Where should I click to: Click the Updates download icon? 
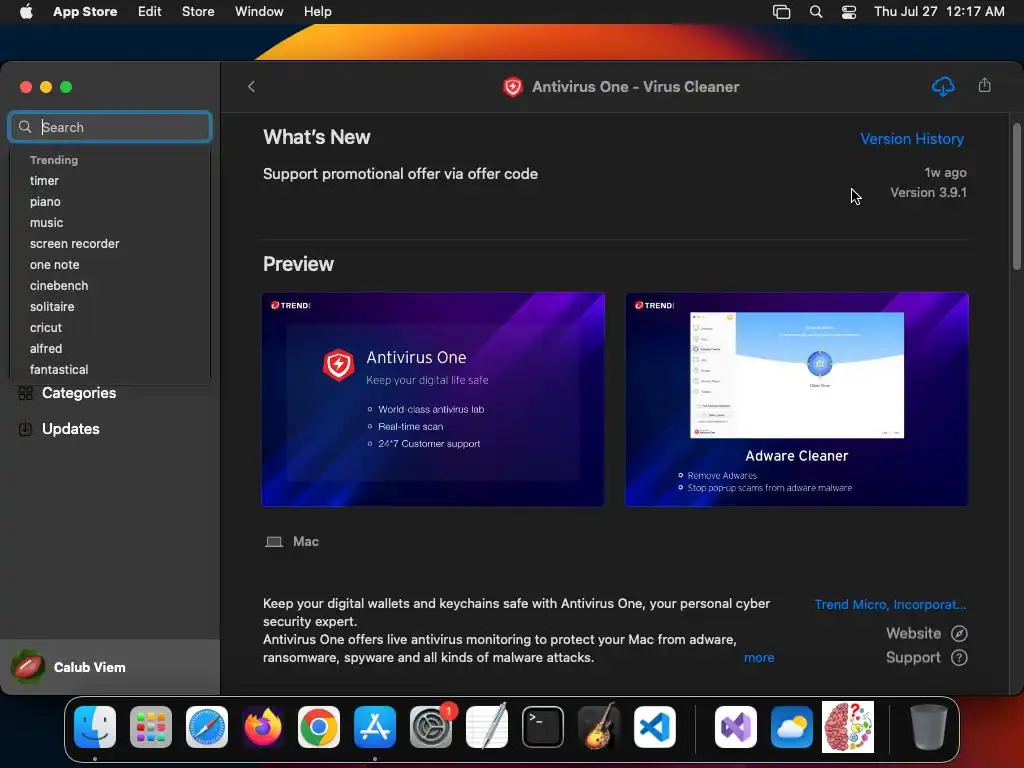pos(25,429)
